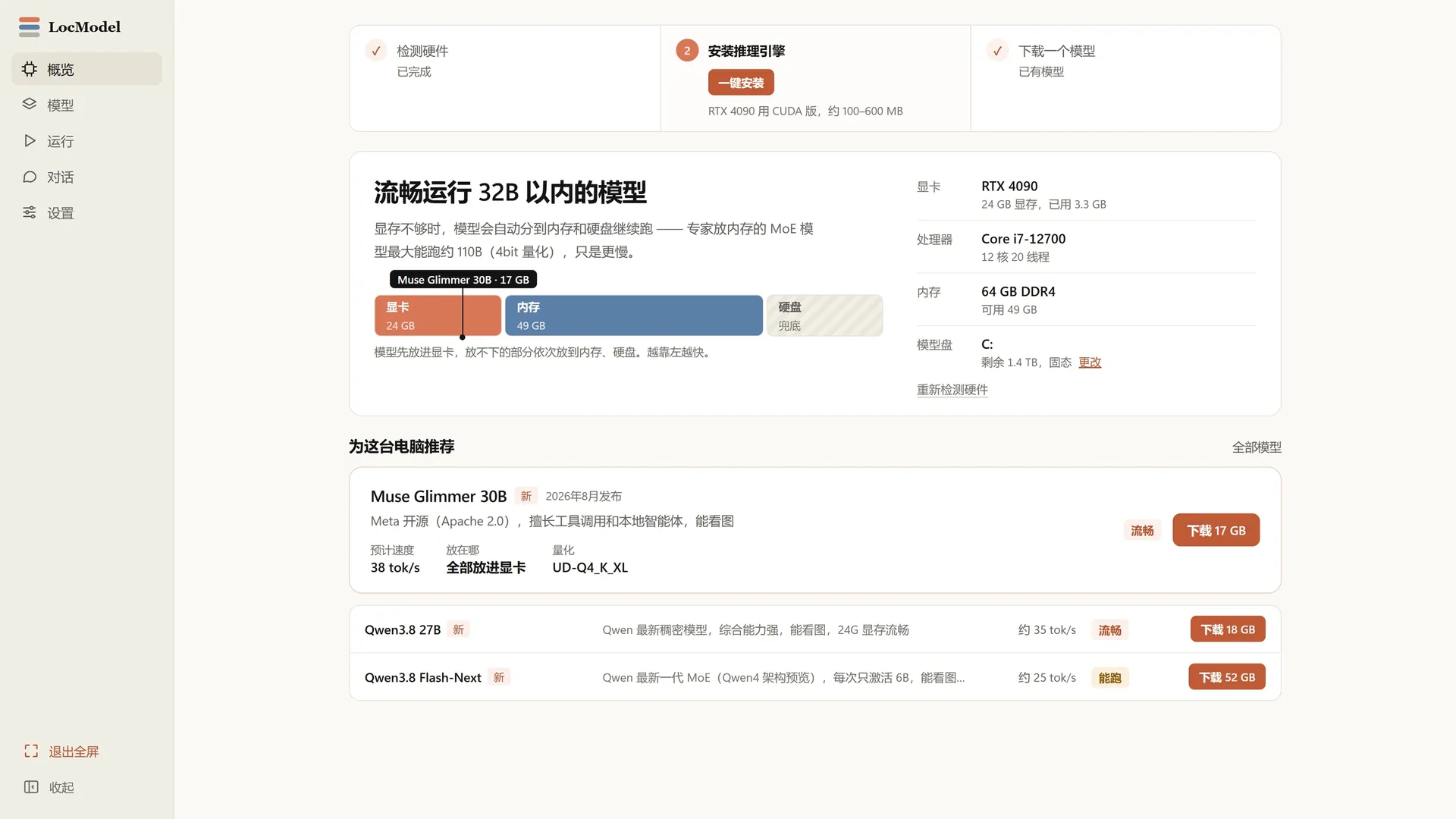1456x819 pixels.
Task: Collapse the sidebar with 收起
Action: 61,788
